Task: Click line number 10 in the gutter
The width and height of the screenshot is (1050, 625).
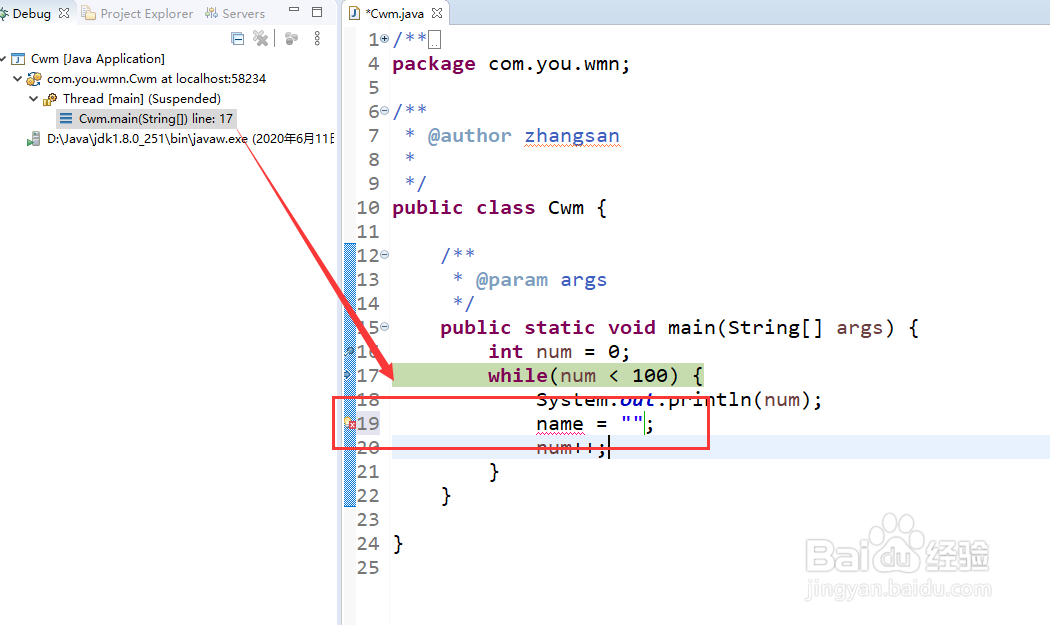Action: coord(368,208)
